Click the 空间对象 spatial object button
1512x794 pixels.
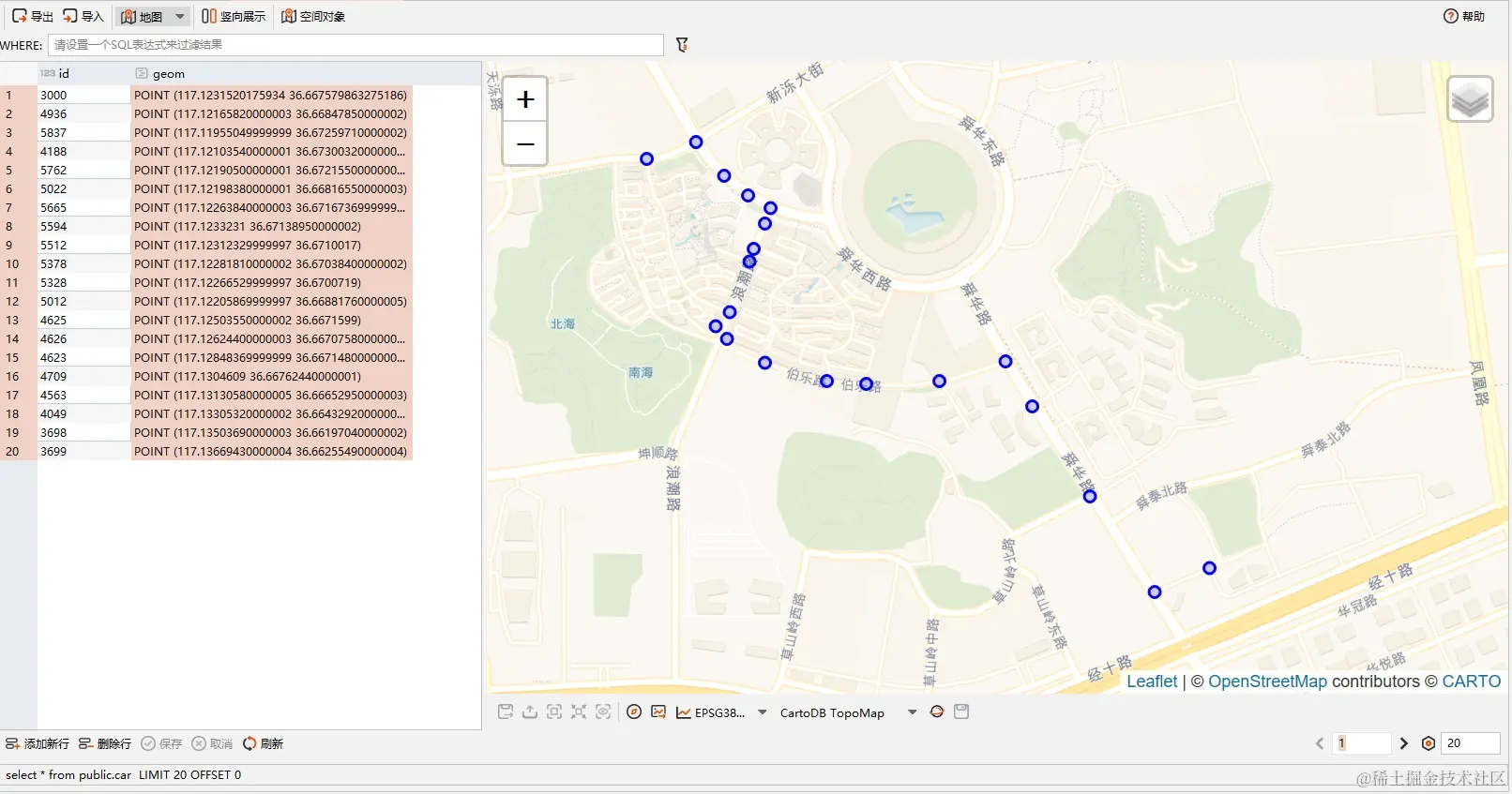click(313, 16)
